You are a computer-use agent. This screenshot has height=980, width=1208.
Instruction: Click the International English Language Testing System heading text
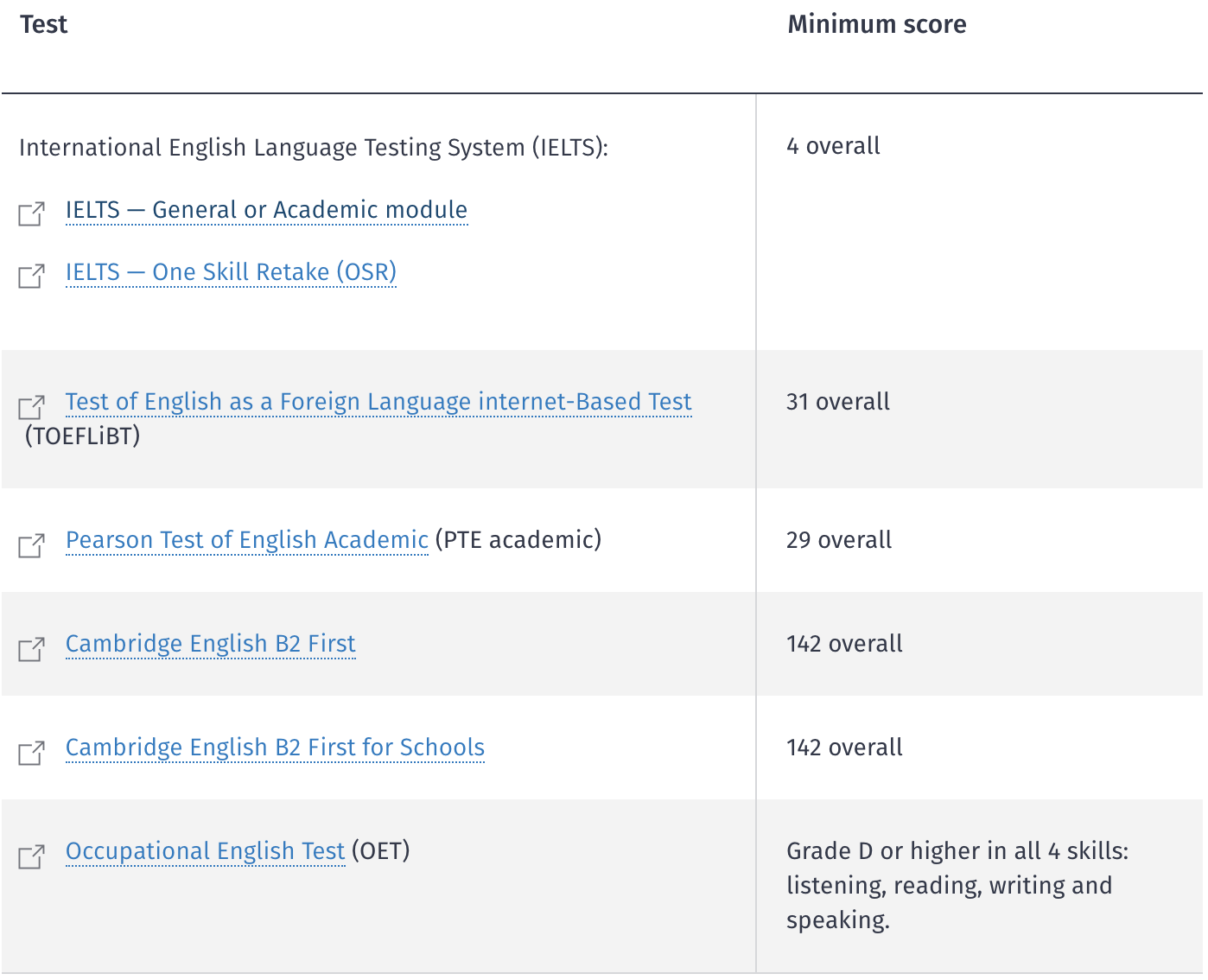313,148
